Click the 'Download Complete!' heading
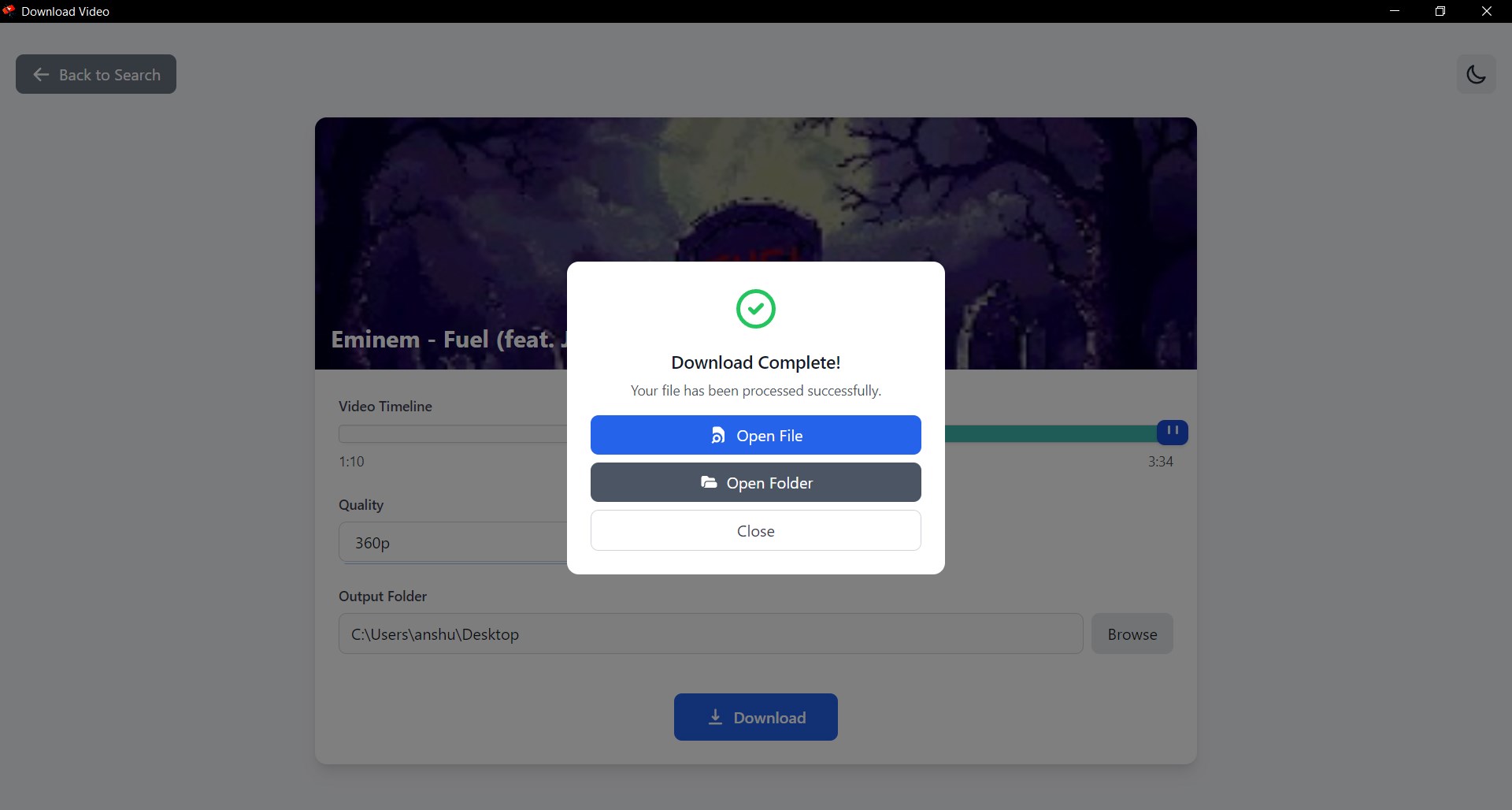The height and width of the screenshot is (810, 1512). pyautogui.click(x=756, y=362)
